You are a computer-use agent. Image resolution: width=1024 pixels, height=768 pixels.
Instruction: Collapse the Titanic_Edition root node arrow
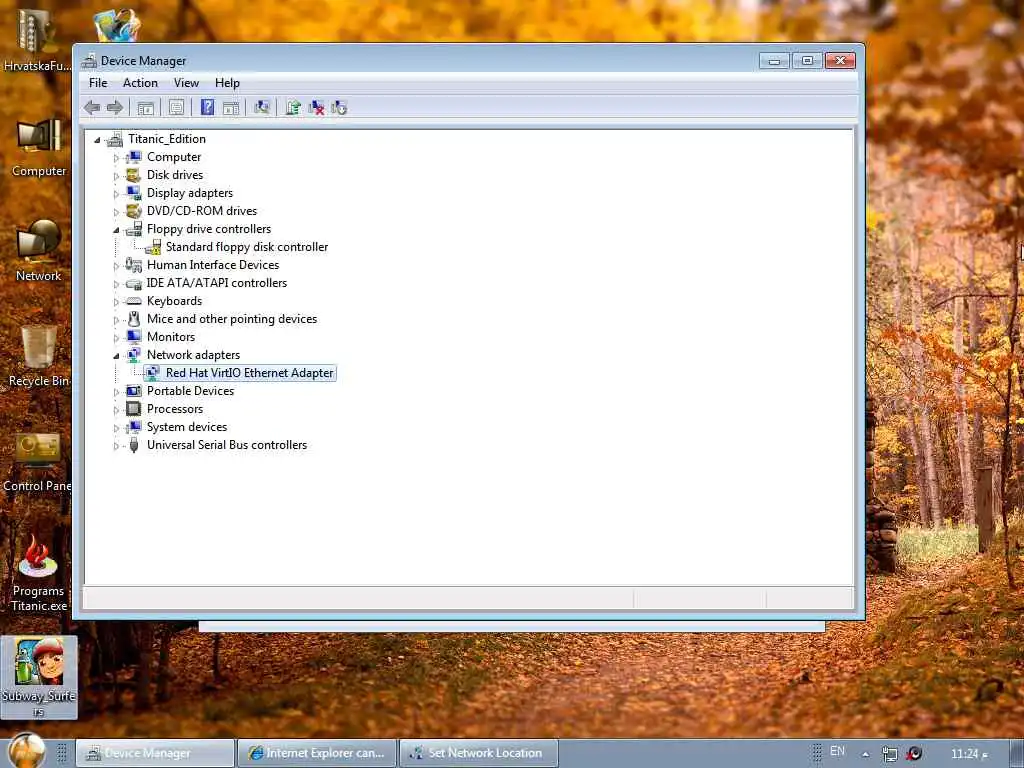(97, 140)
